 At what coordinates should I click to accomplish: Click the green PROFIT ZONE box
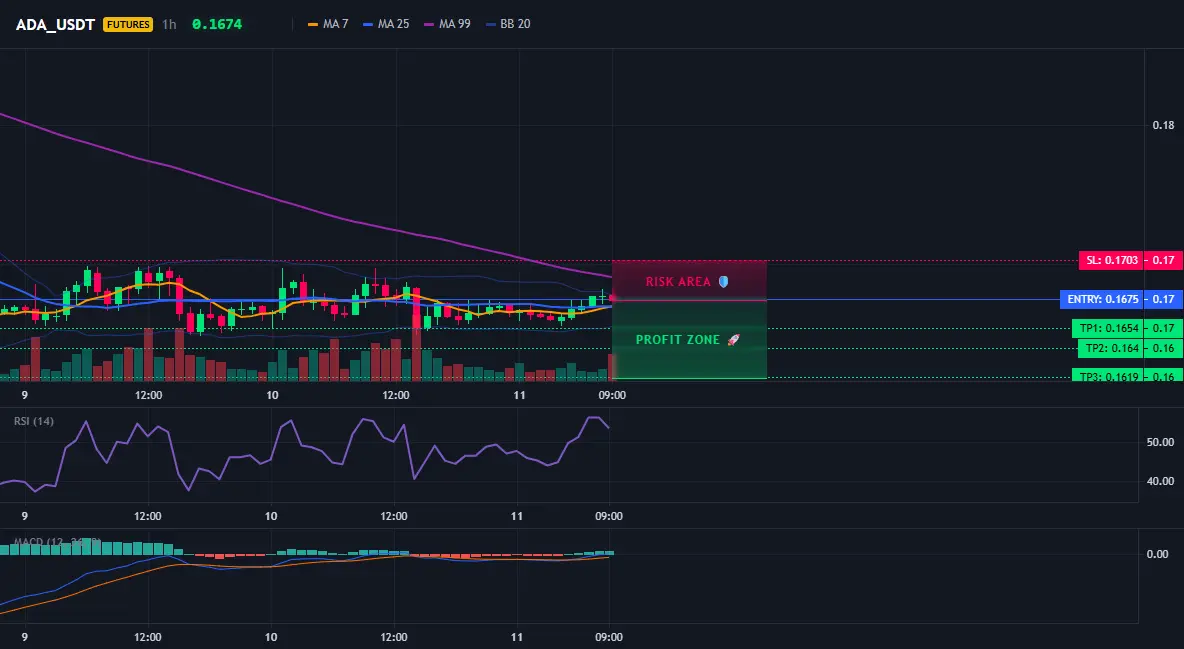[x=689, y=340]
